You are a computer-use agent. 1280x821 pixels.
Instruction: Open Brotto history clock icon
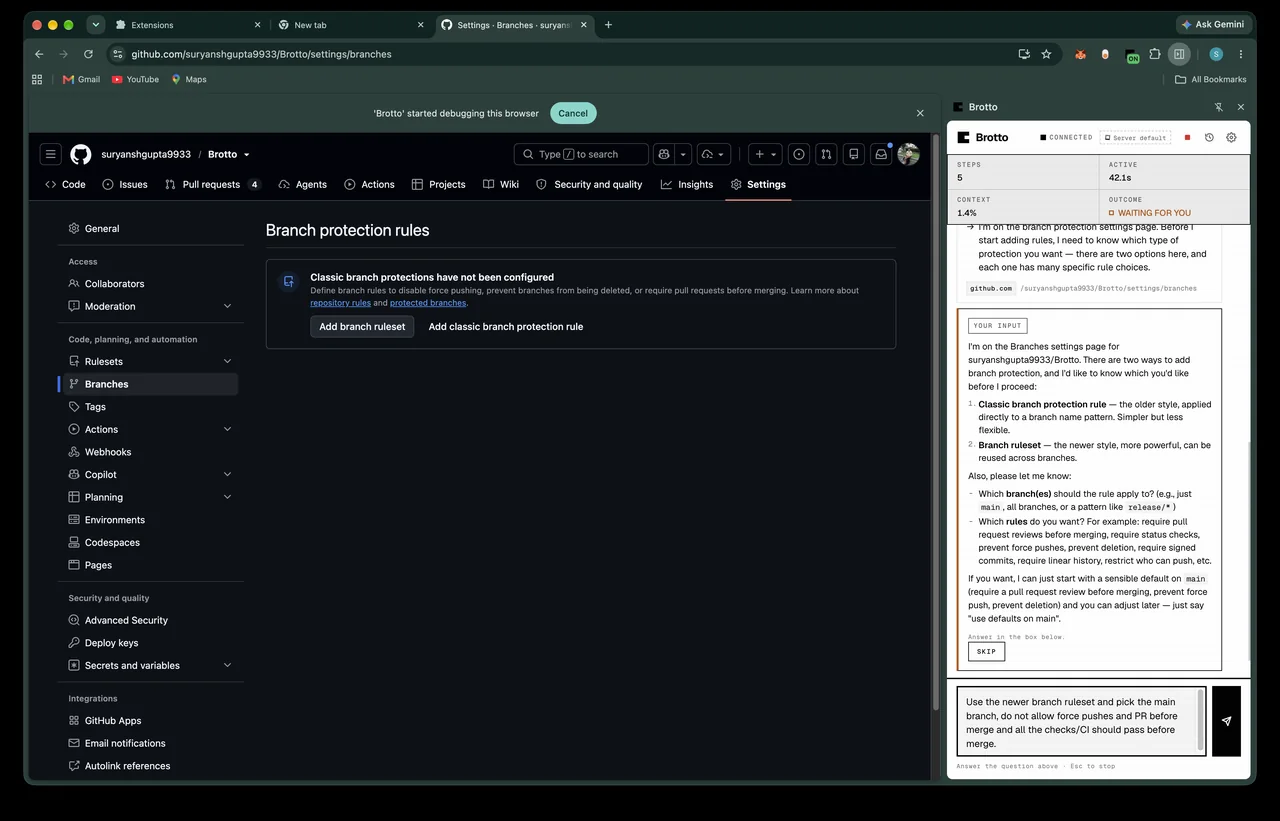tap(1209, 138)
